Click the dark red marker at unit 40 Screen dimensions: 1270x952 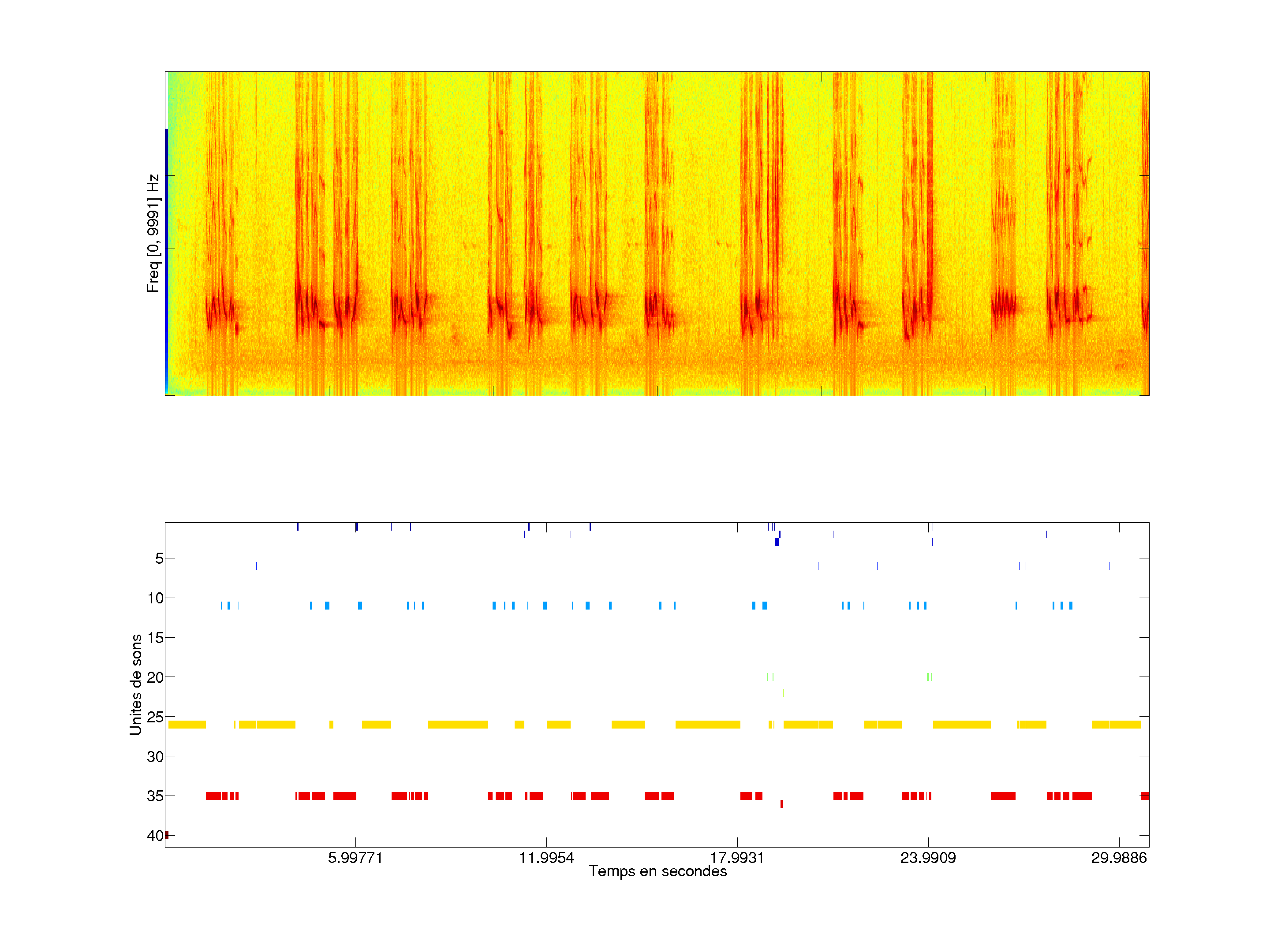[167, 835]
